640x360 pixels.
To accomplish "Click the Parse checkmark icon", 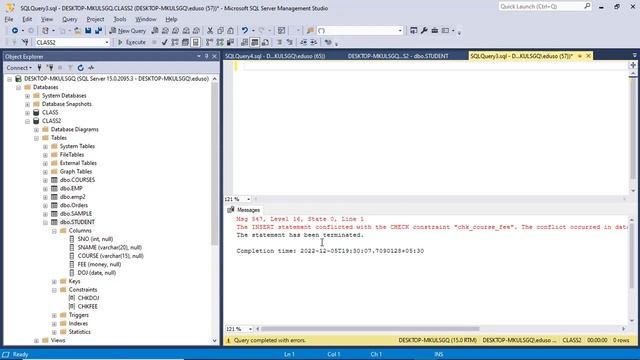I will [x=164, y=42].
